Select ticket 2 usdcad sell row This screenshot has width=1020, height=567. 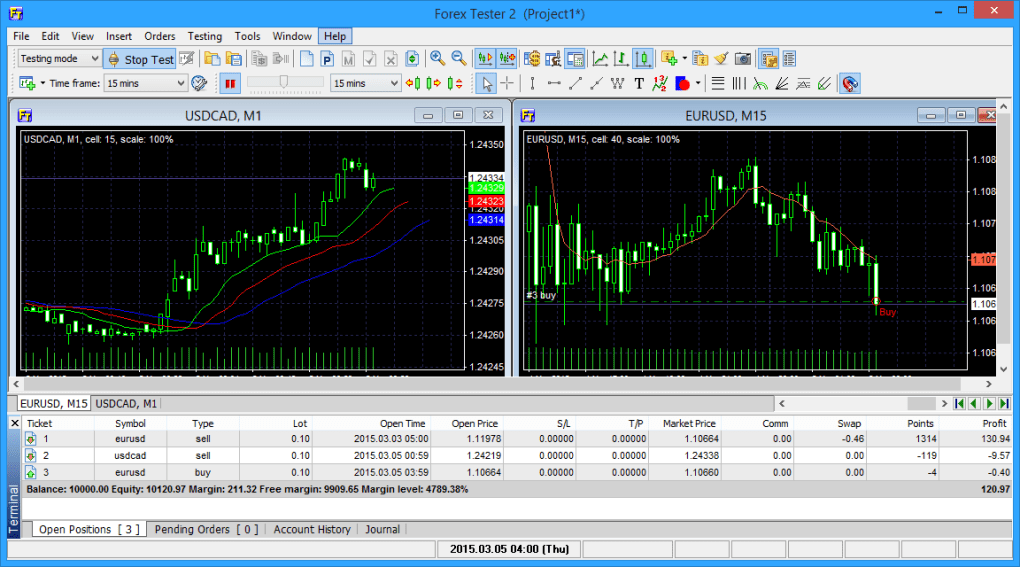(400, 455)
